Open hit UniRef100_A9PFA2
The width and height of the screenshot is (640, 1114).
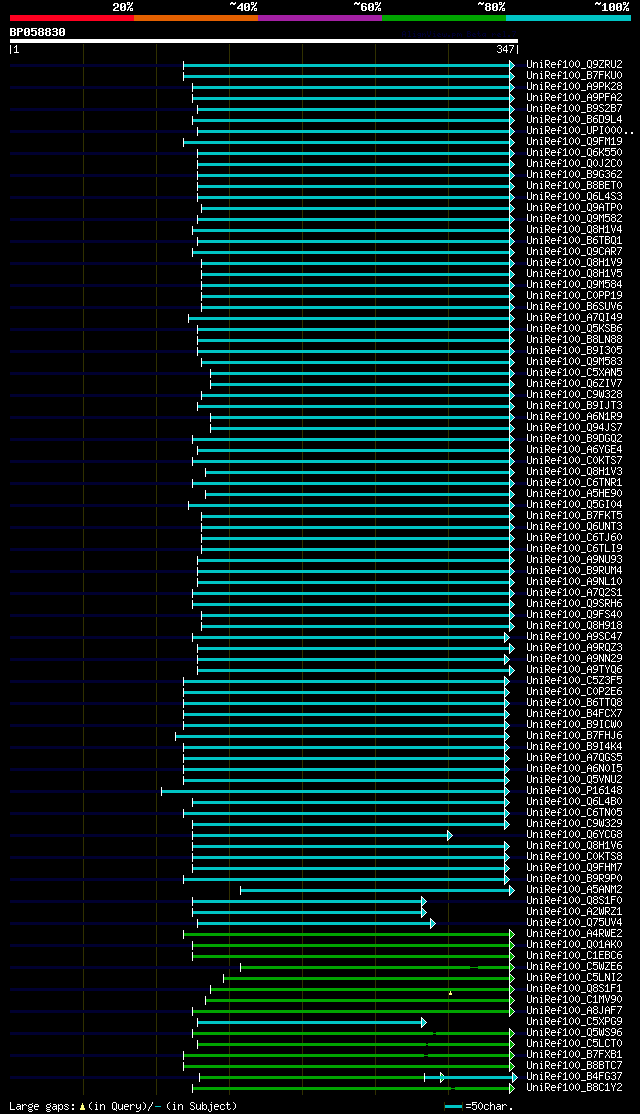(x=574, y=97)
